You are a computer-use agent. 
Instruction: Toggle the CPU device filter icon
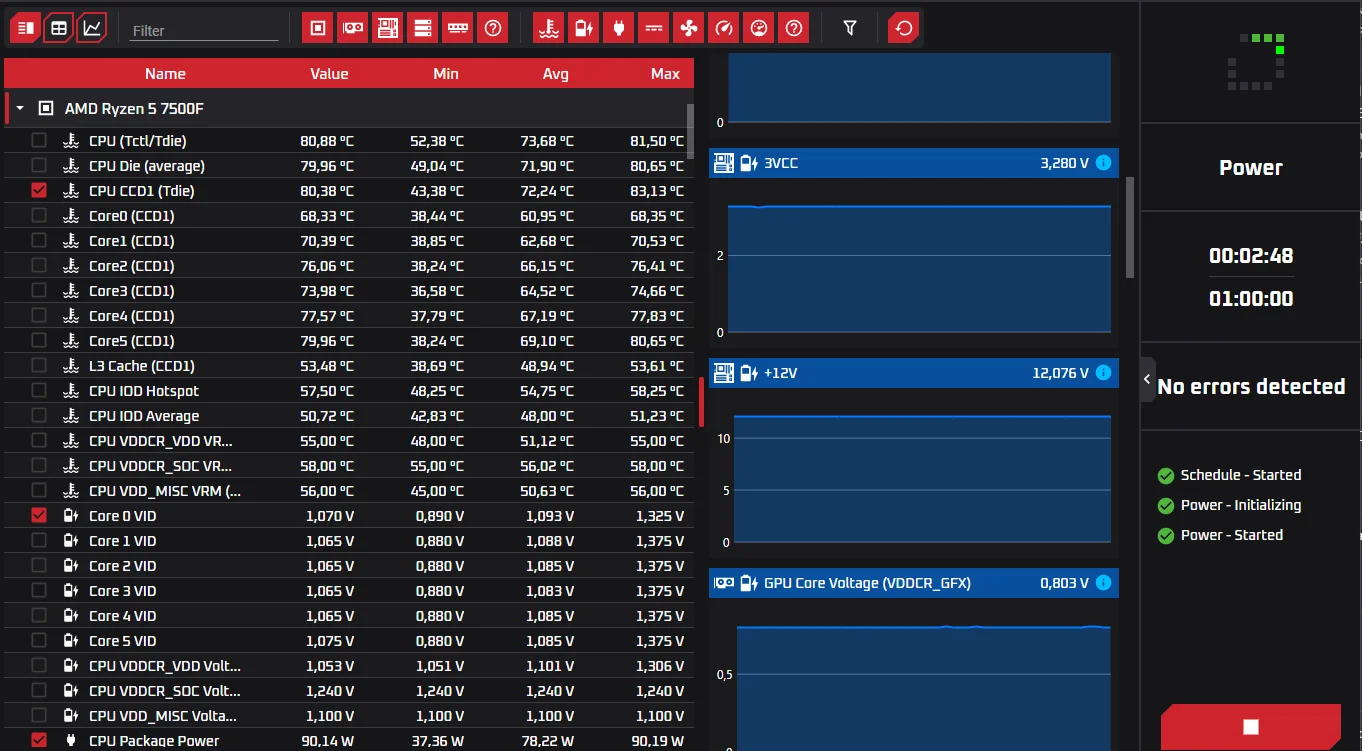coord(318,28)
